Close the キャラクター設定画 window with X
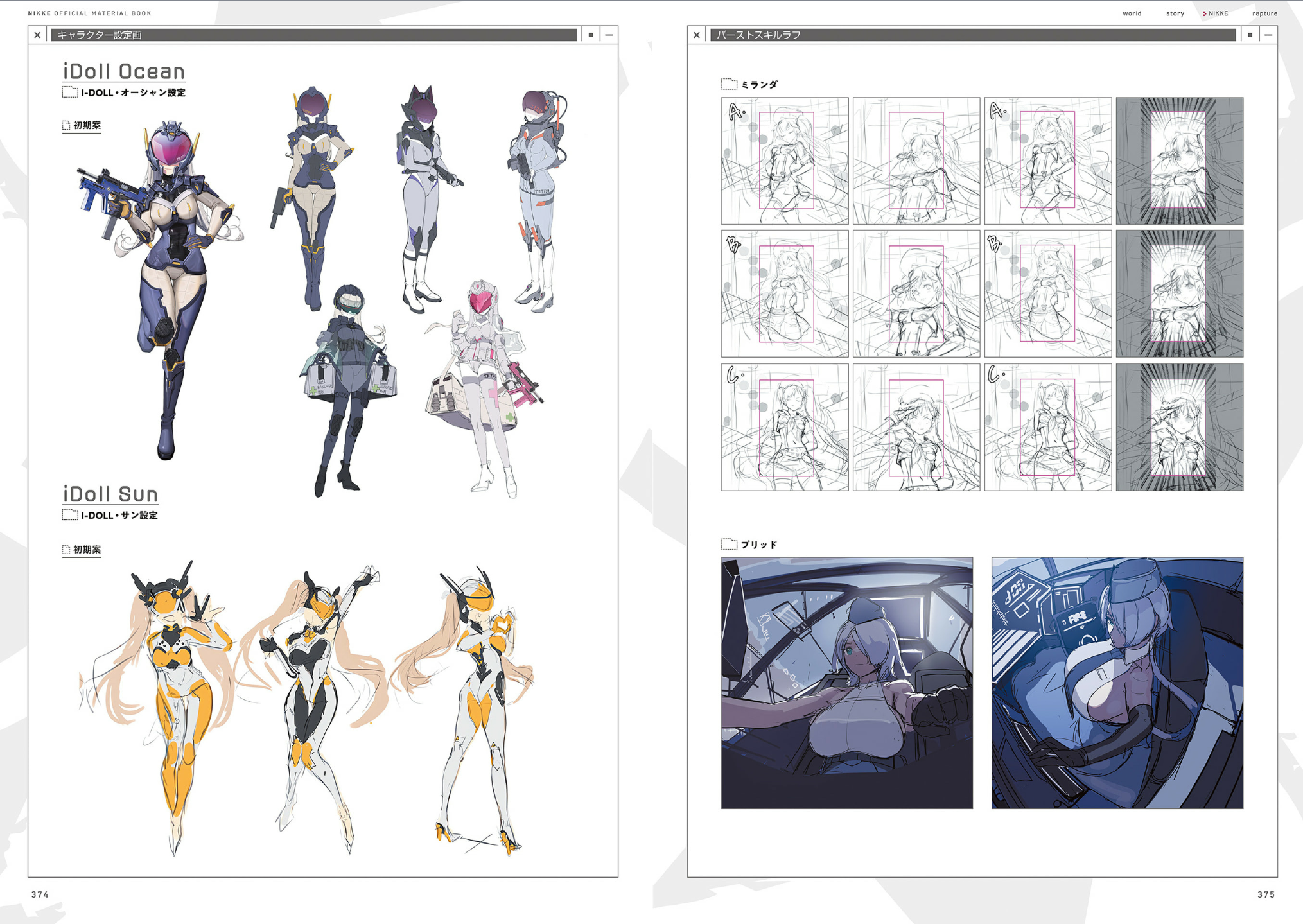This screenshot has width=1303, height=924. coord(37,35)
